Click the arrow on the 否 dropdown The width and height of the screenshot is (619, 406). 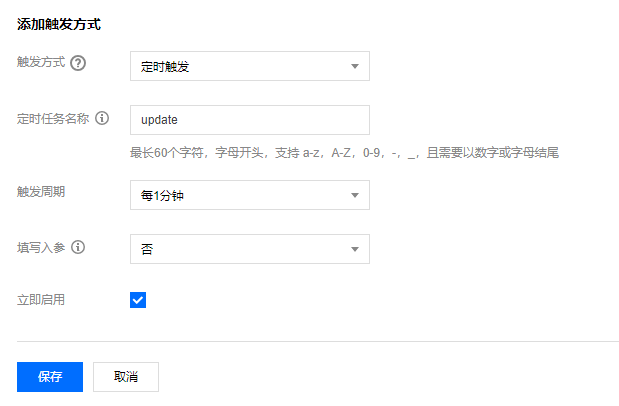pos(355,249)
